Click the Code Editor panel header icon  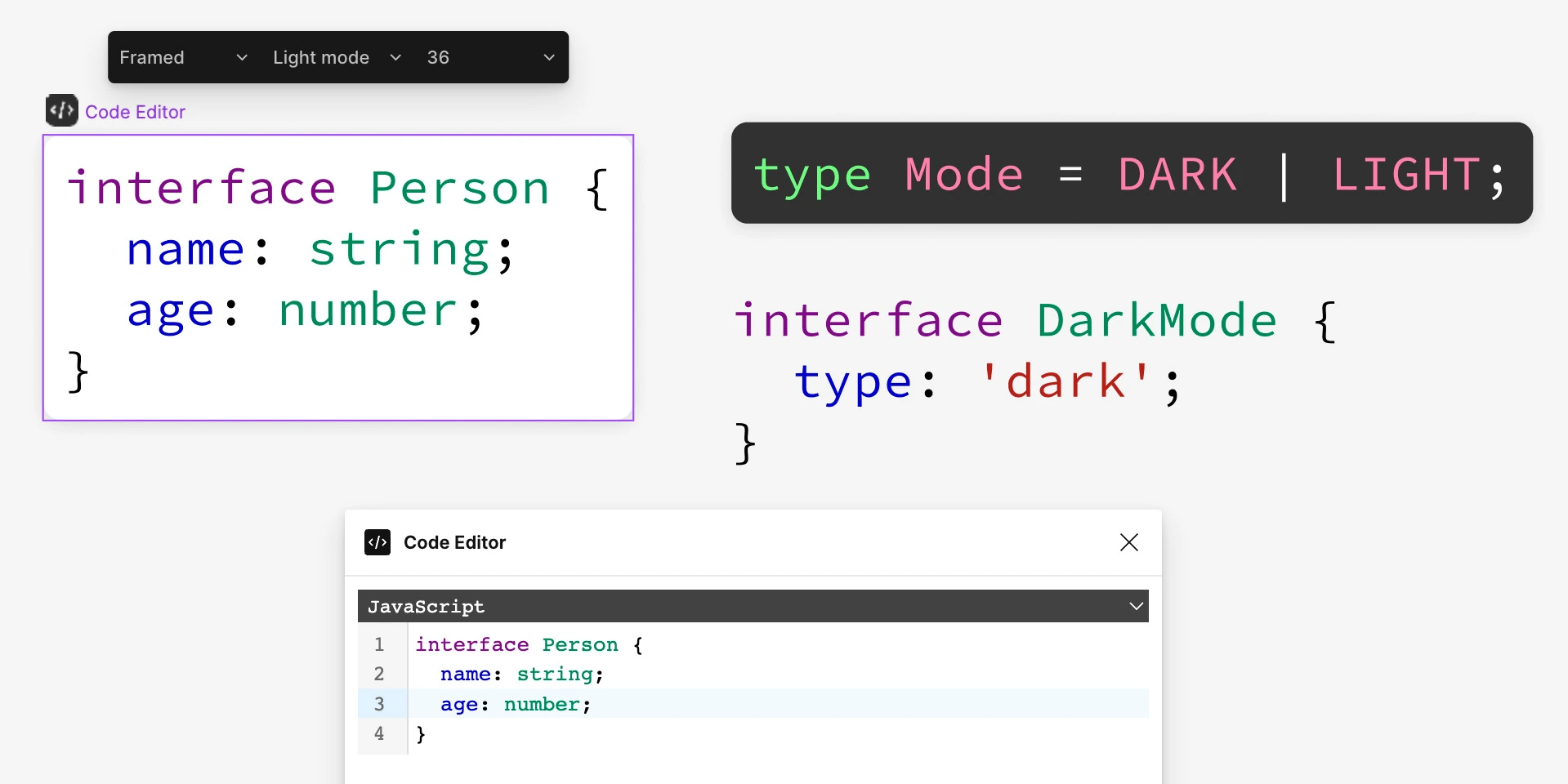377,542
